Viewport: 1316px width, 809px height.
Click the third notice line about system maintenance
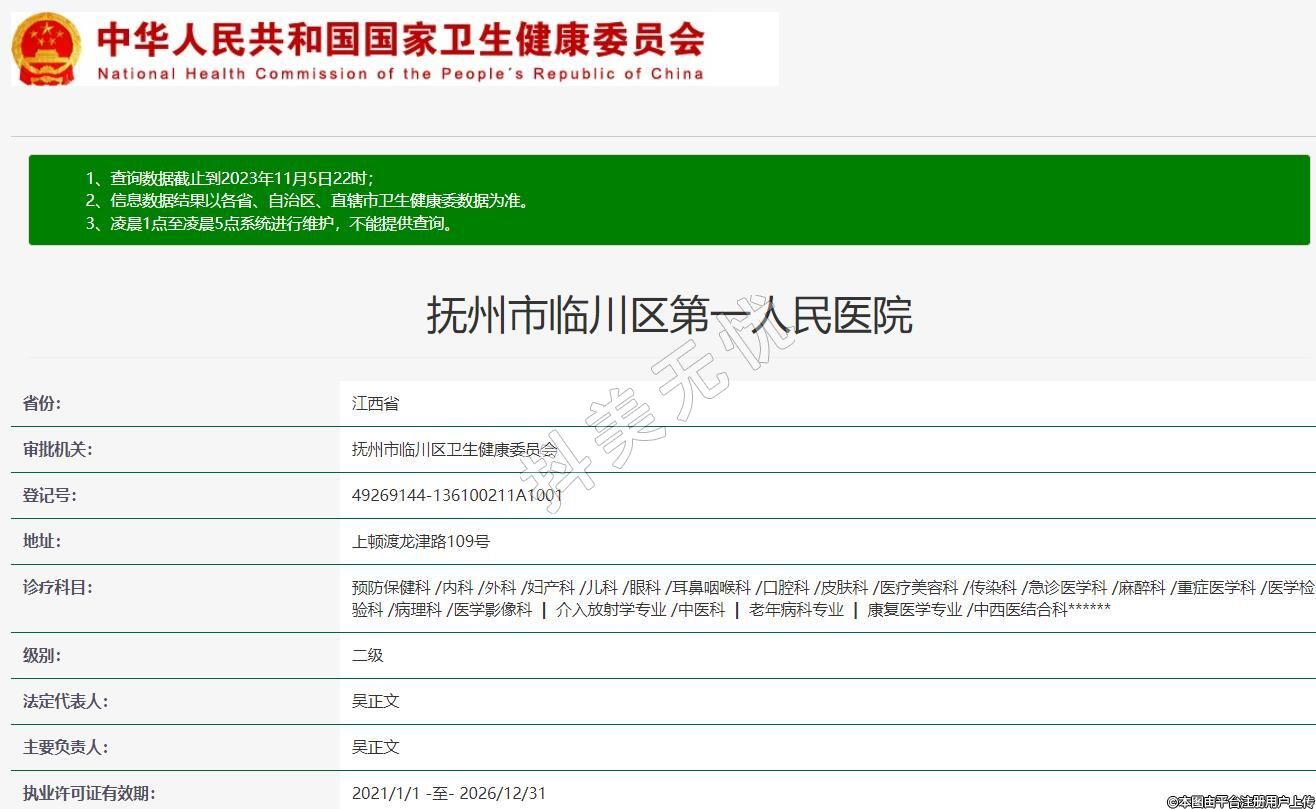[x=270, y=223]
